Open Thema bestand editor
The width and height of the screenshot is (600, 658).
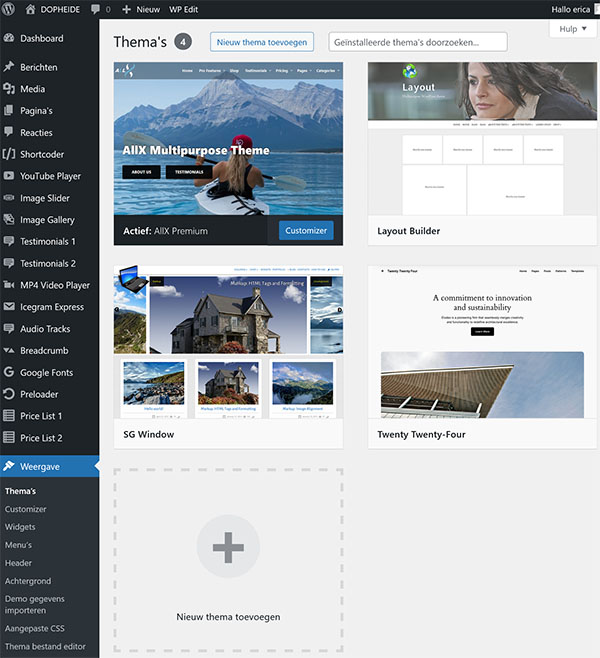tap(45, 647)
